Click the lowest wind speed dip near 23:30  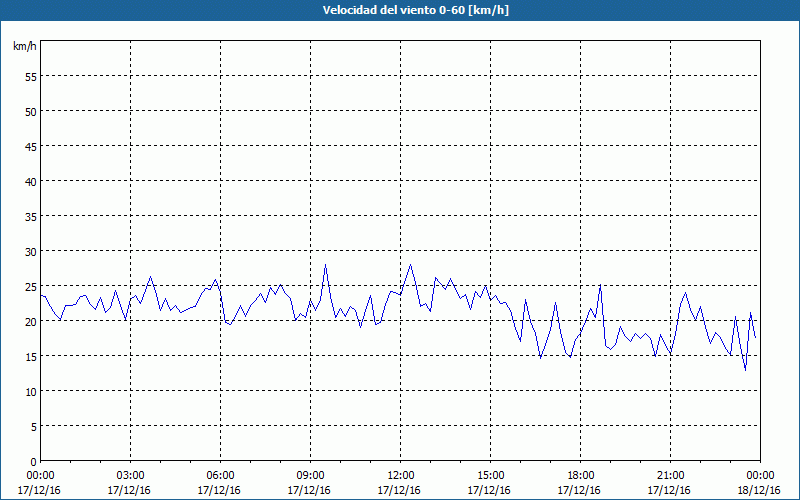[745, 369]
